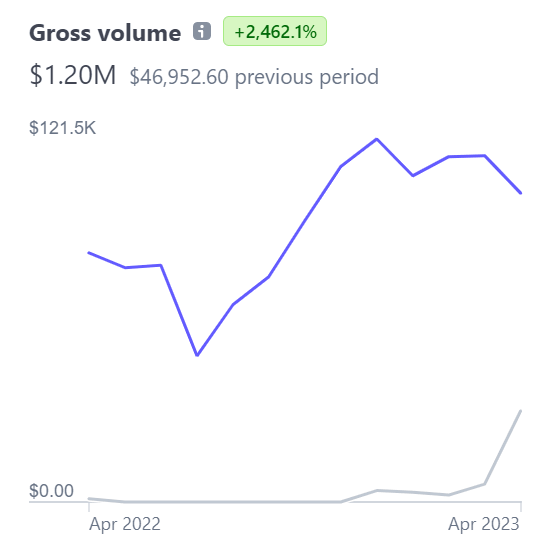Click the Apr 2023 axis label
Viewport: 559px width, 546px height.
point(484,524)
